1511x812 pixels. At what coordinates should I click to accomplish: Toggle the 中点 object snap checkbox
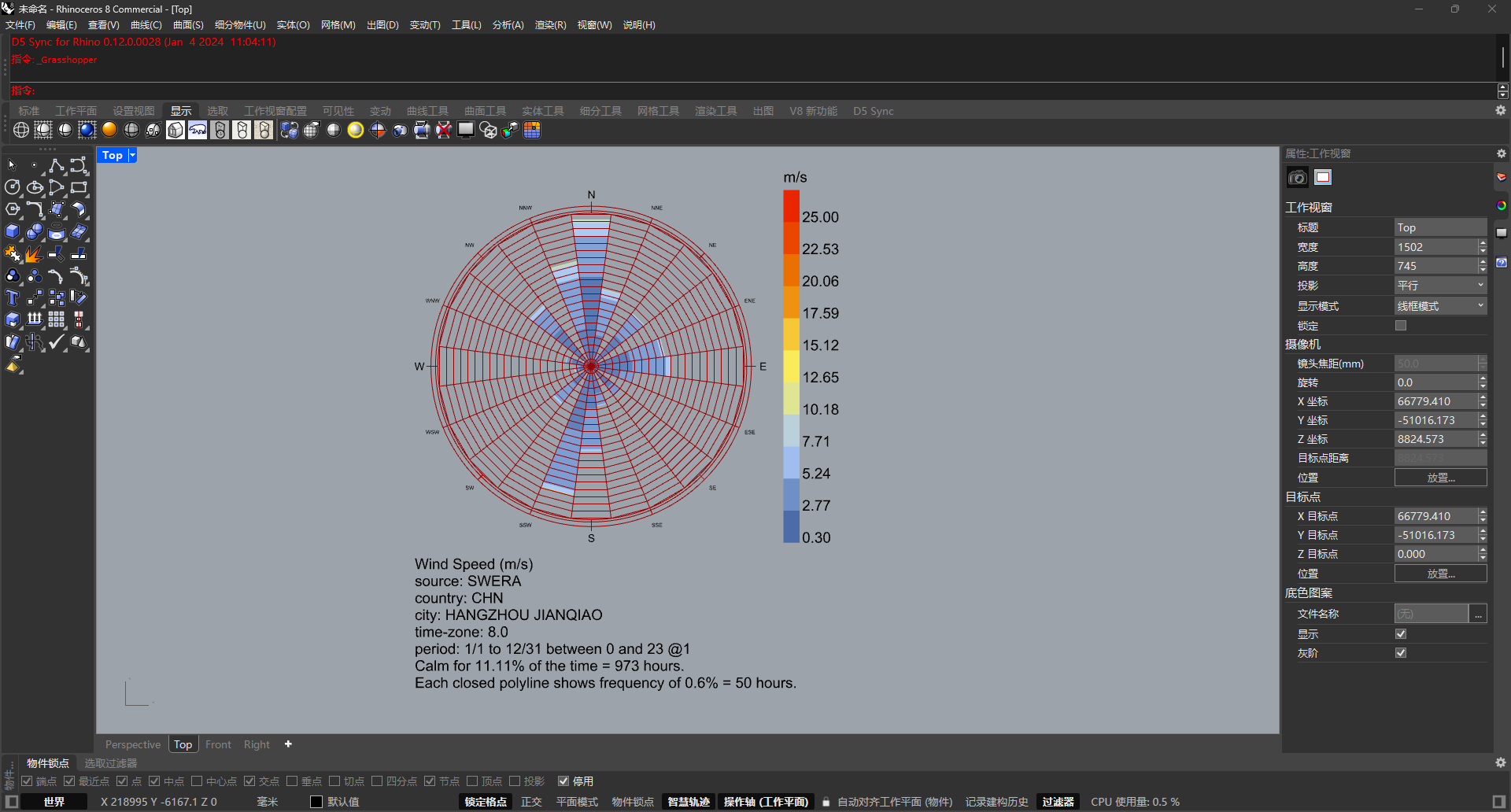click(154, 781)
